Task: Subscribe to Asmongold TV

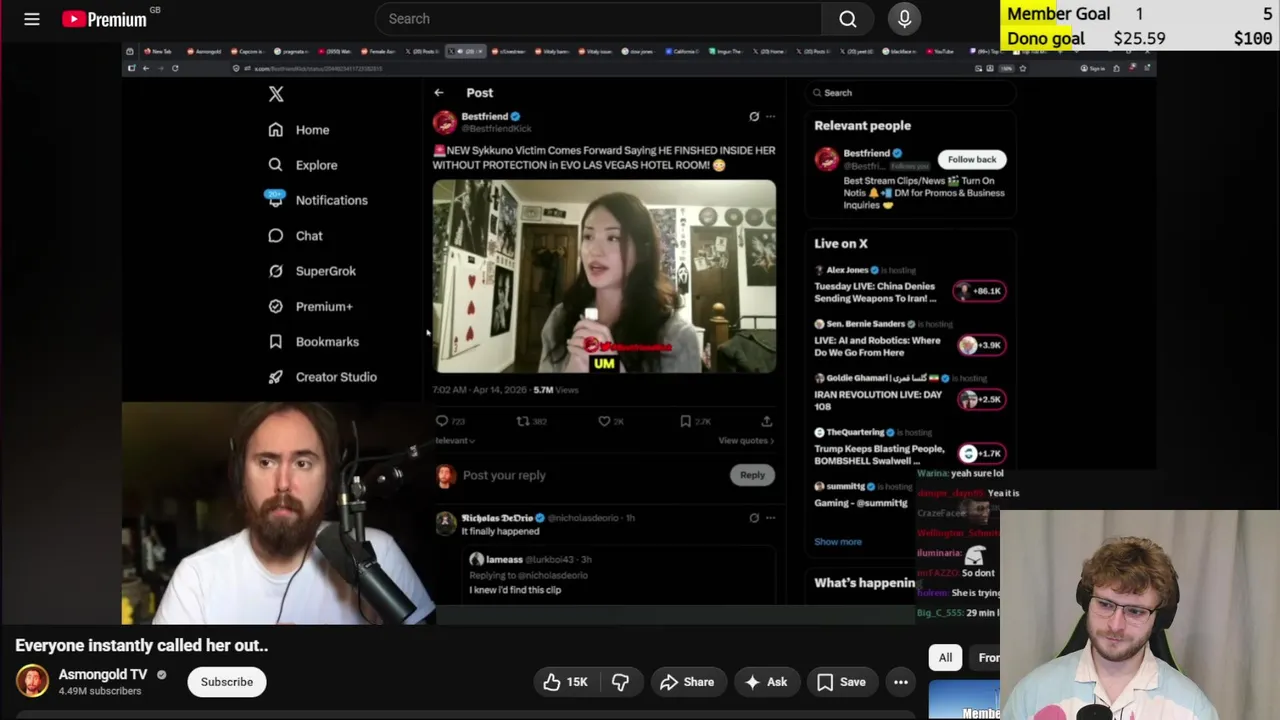Action: (x=227, y=682)
